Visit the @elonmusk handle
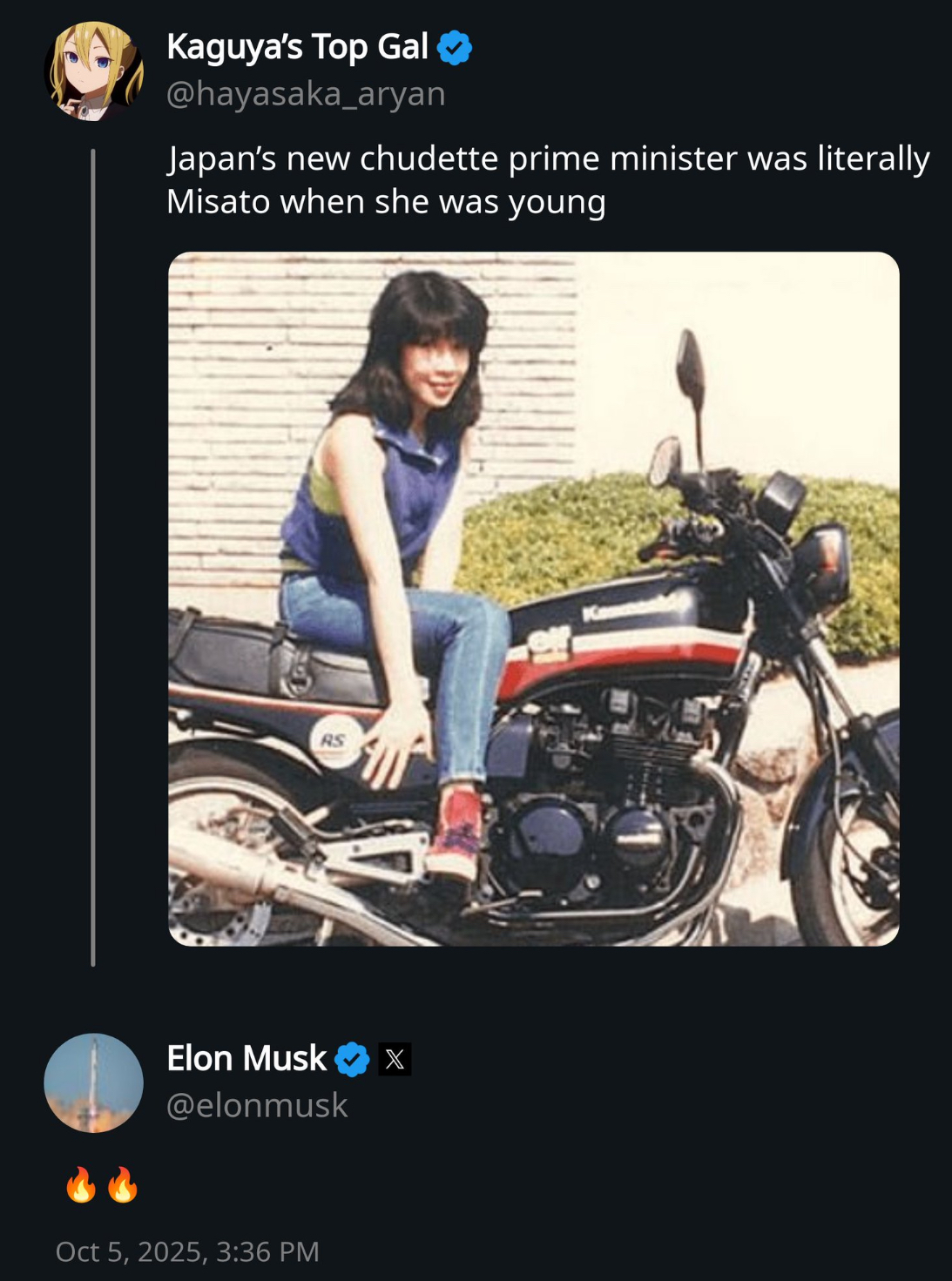The width and height of the screenshot is (952, 1281). pyautogui.click(x=257, y=1105)
